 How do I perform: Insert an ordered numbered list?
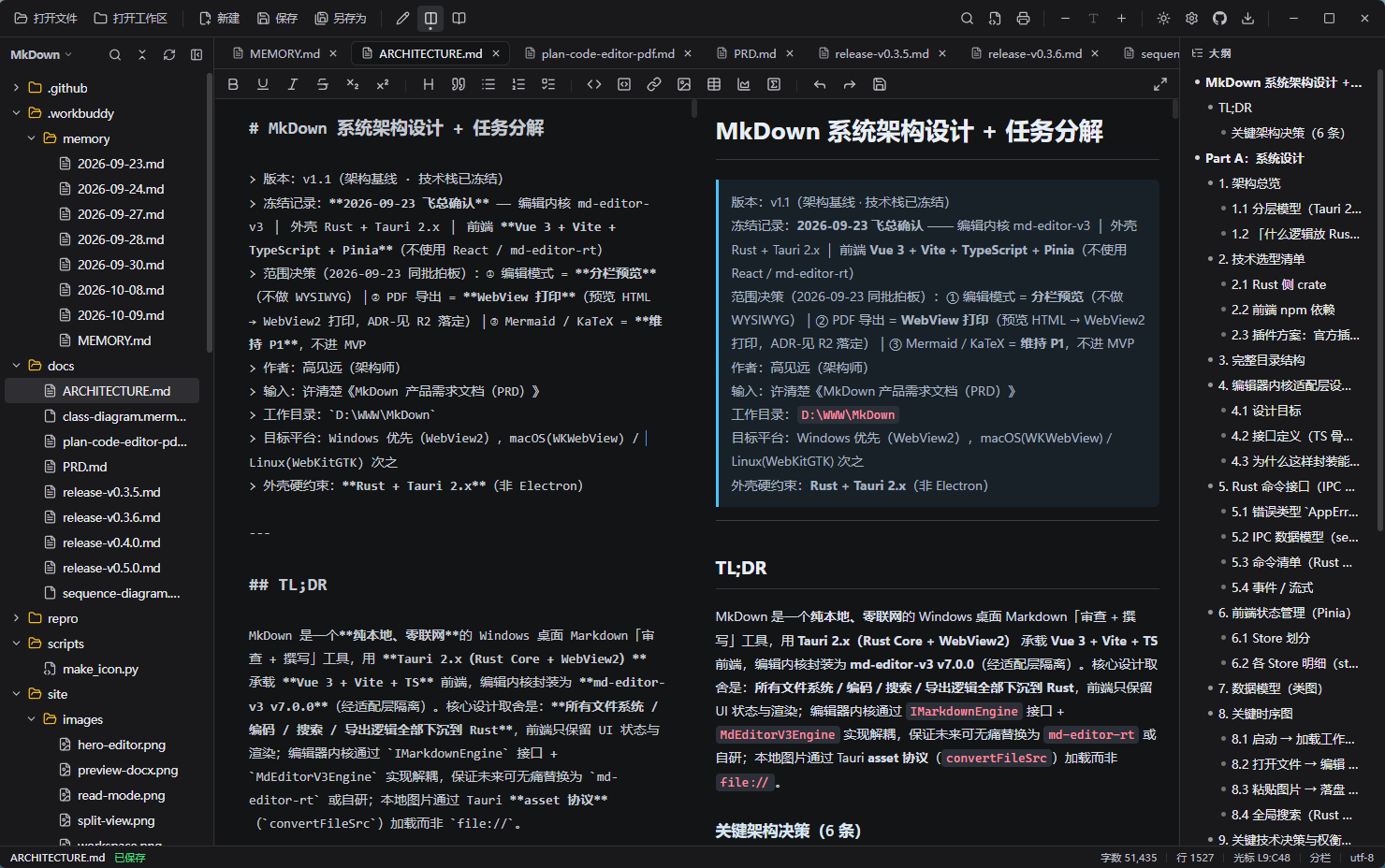pyautogui.click(x=518, y=84)
